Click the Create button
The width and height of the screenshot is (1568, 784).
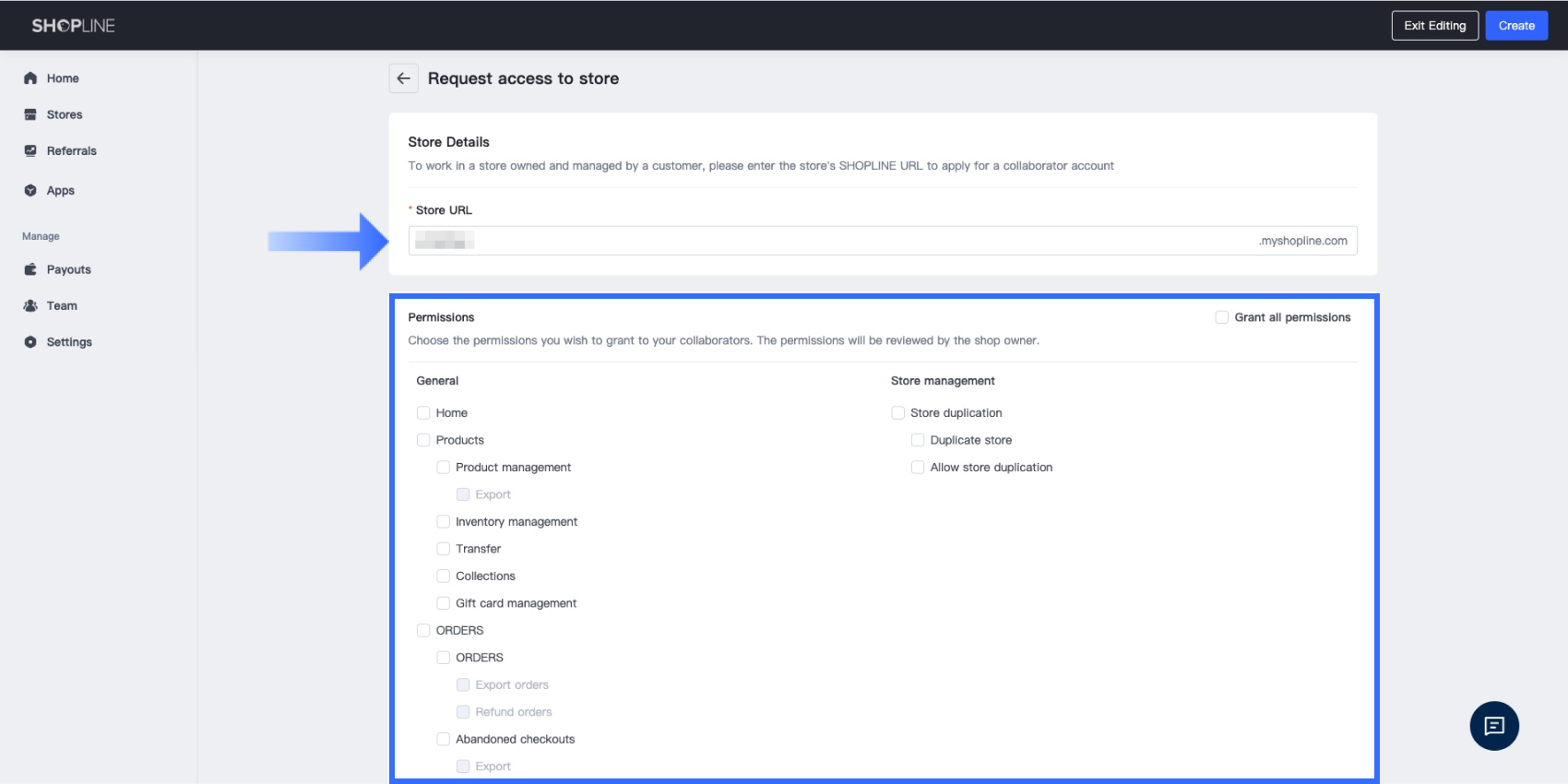1516,26
